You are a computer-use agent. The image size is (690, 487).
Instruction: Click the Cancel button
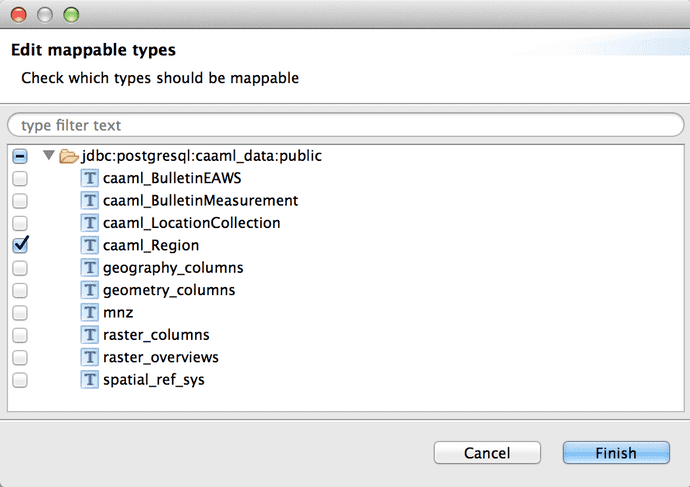pyautogui.click(x=487, y=453)
